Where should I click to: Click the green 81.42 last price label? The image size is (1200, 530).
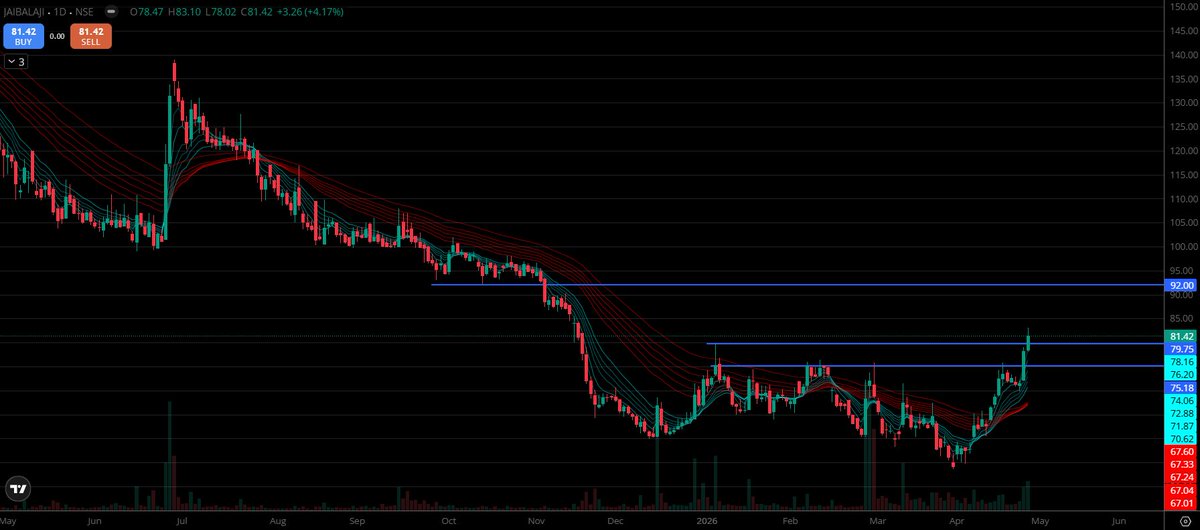tap(1181, 336)
